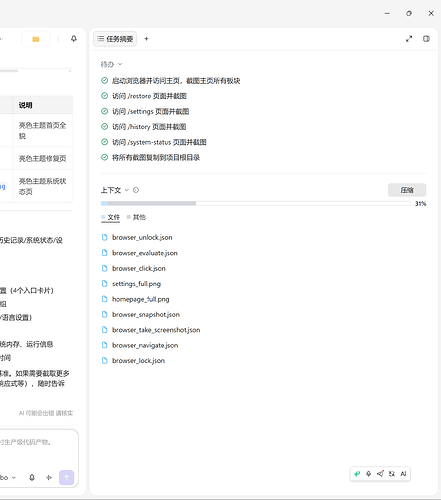This screenshot has height=500, width=441.
Task: Click the info icon next to 上下文
Action: [x=136, y=190]
